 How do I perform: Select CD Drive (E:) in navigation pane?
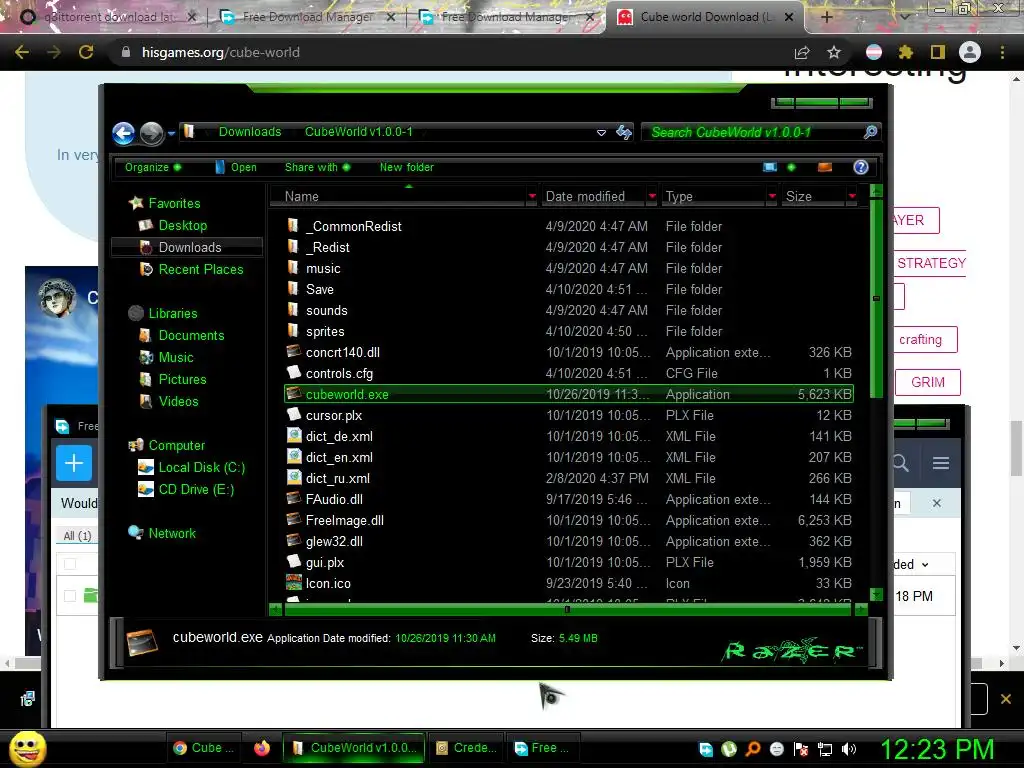(186, 489)
